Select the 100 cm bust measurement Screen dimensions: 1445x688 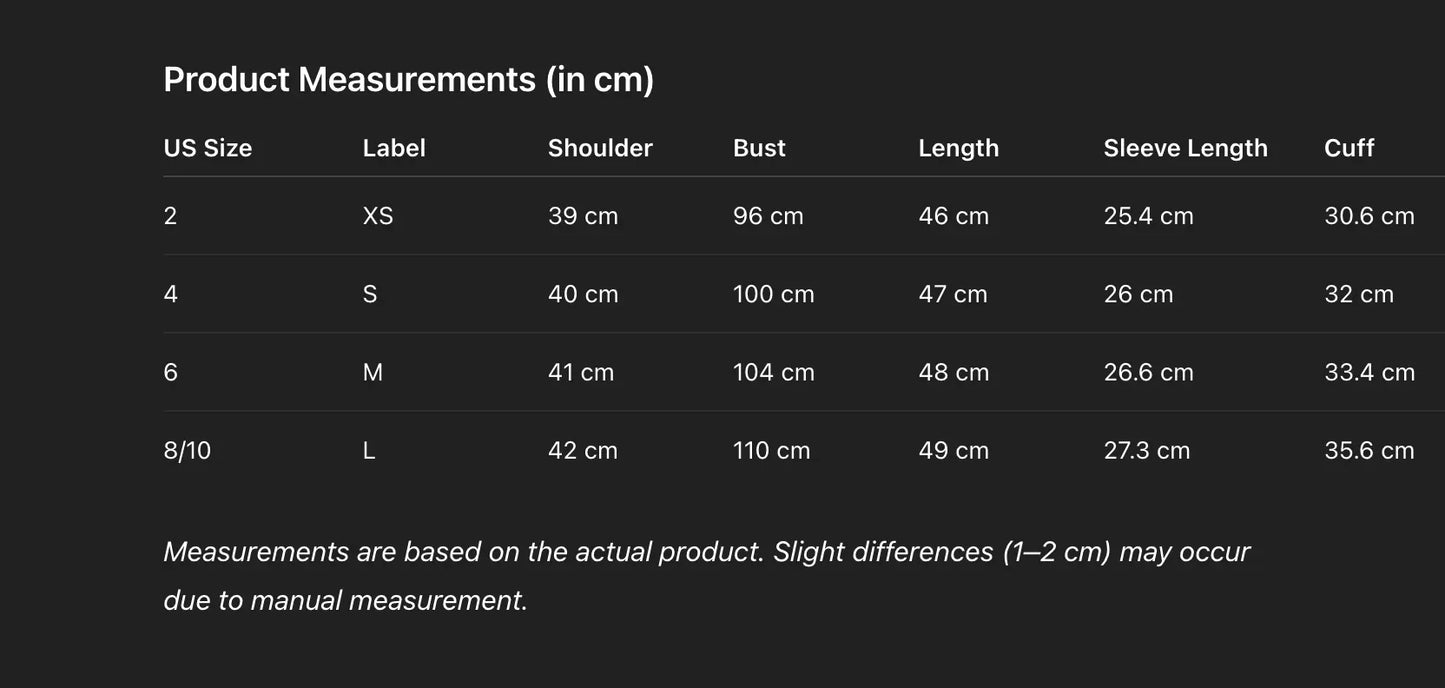tap(773, 294)
